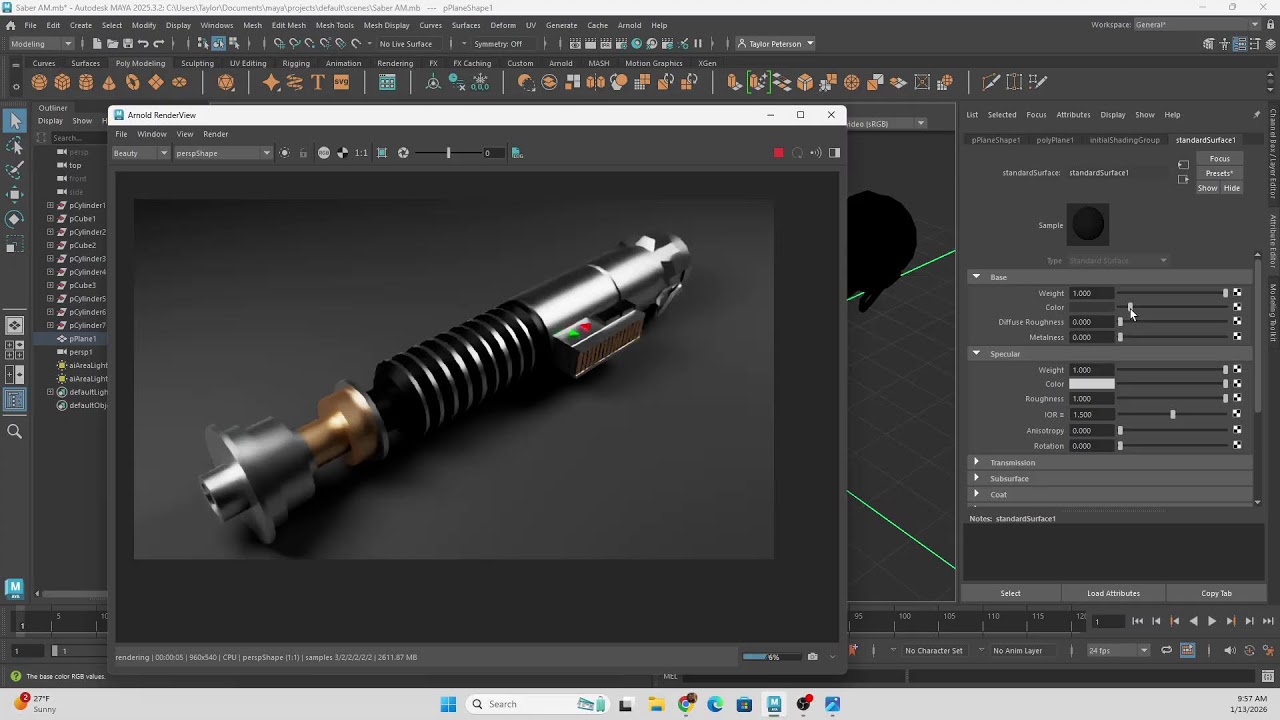Expand pCylinder1 in the Outliner
1280x720 pixels.
pyautogui.click(x=50, y=205)
